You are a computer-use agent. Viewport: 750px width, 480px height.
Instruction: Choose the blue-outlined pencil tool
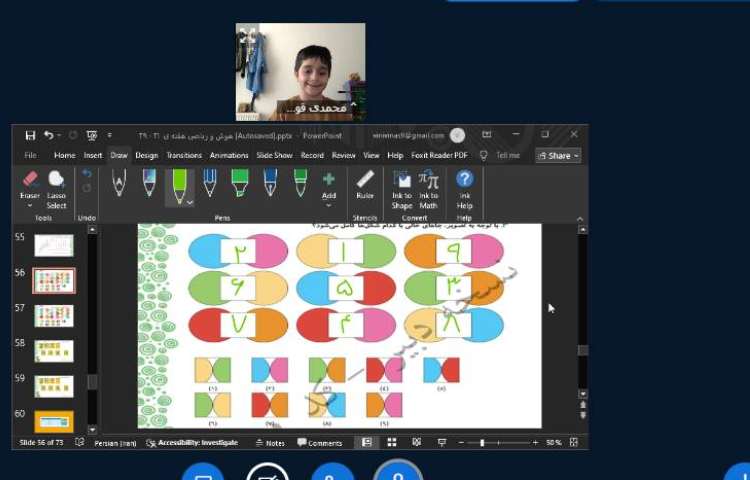210,183
